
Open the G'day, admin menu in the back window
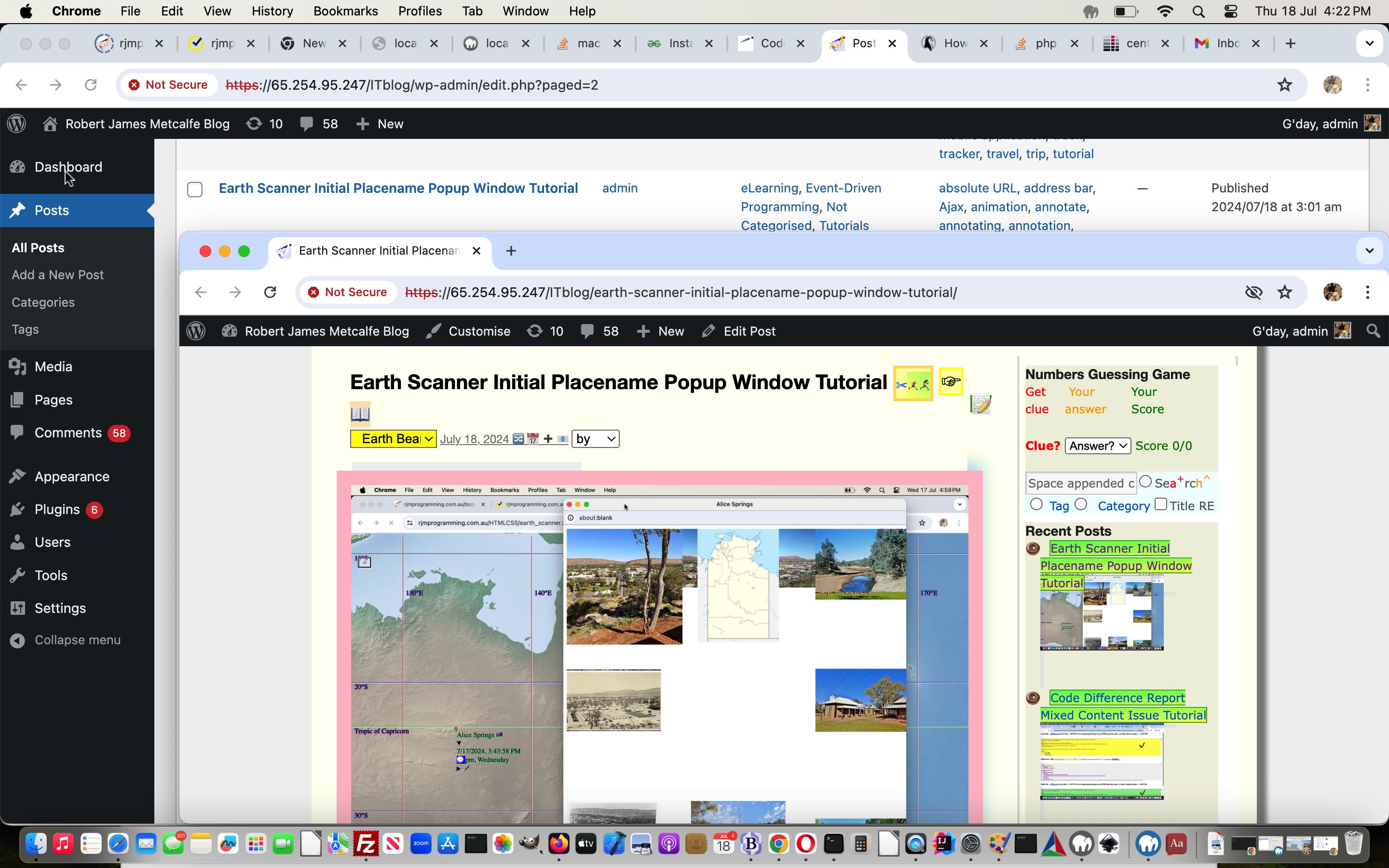click(x=1331, y=123)
